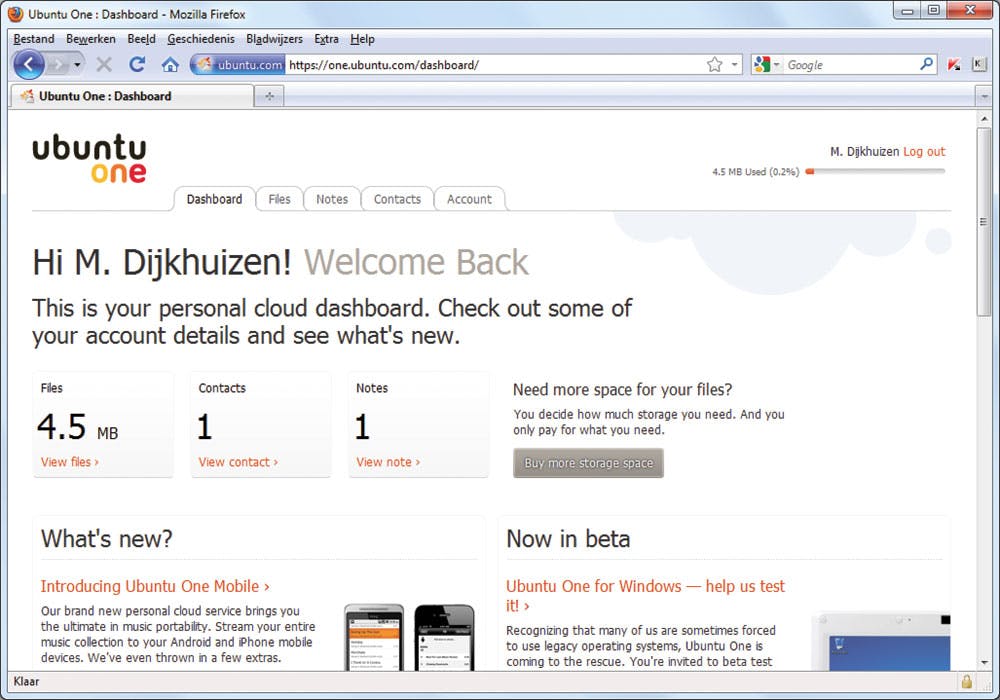
Task: Click the What's new? heading
Action: (x=107, y=539)
